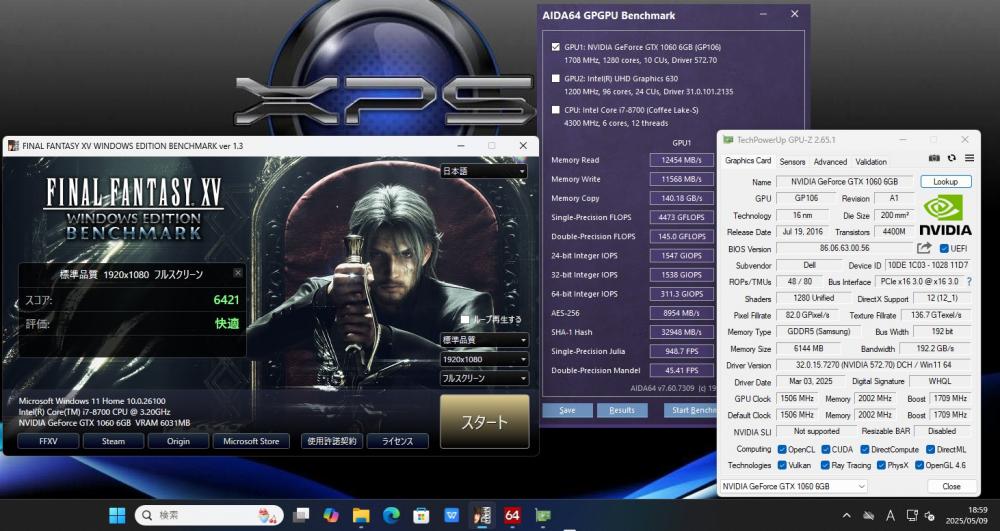Click the GPU-Z refresh icon
The height and width of the screenshot is (531, 1000).
tap(952, 157)
